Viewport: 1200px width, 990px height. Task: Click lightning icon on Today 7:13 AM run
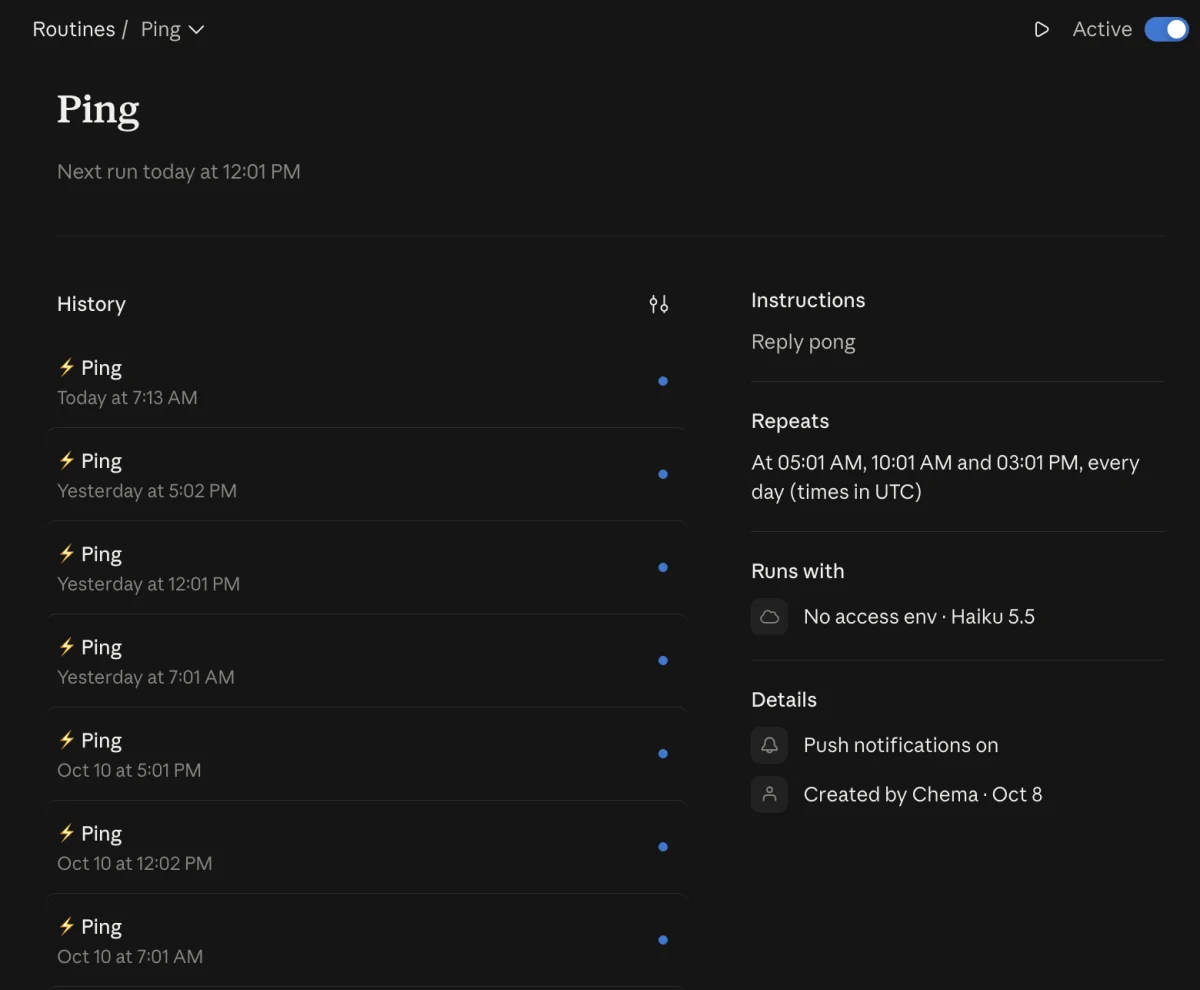67,367
